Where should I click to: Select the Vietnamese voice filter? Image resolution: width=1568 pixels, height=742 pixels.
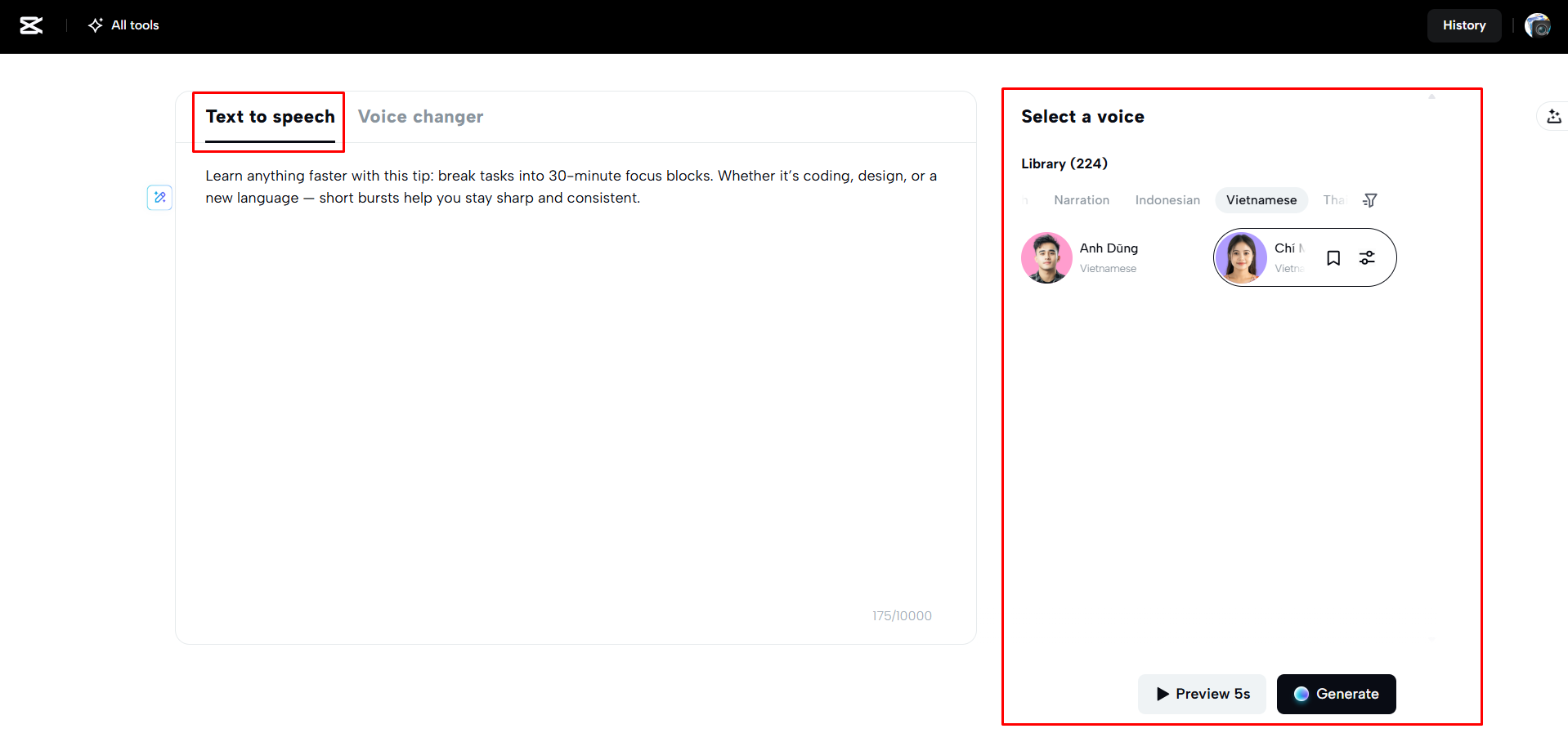click(1261, 200)
